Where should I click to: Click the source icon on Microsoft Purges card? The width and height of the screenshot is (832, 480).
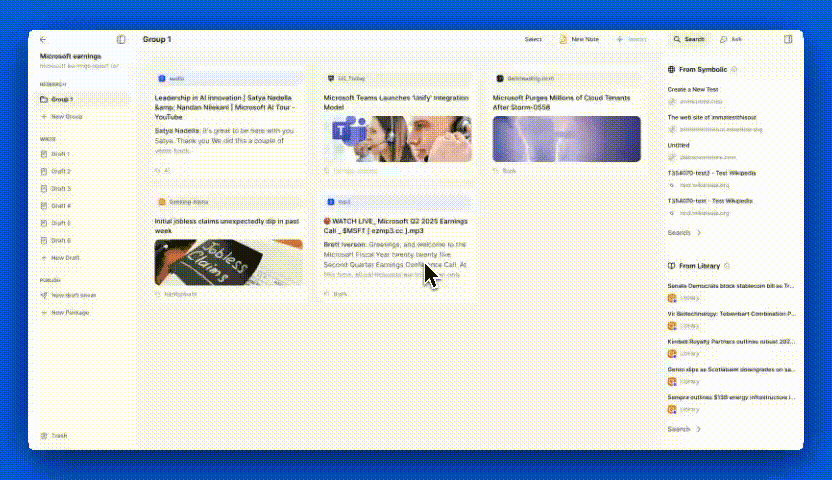pyautogui.click(x=500, y=78)
